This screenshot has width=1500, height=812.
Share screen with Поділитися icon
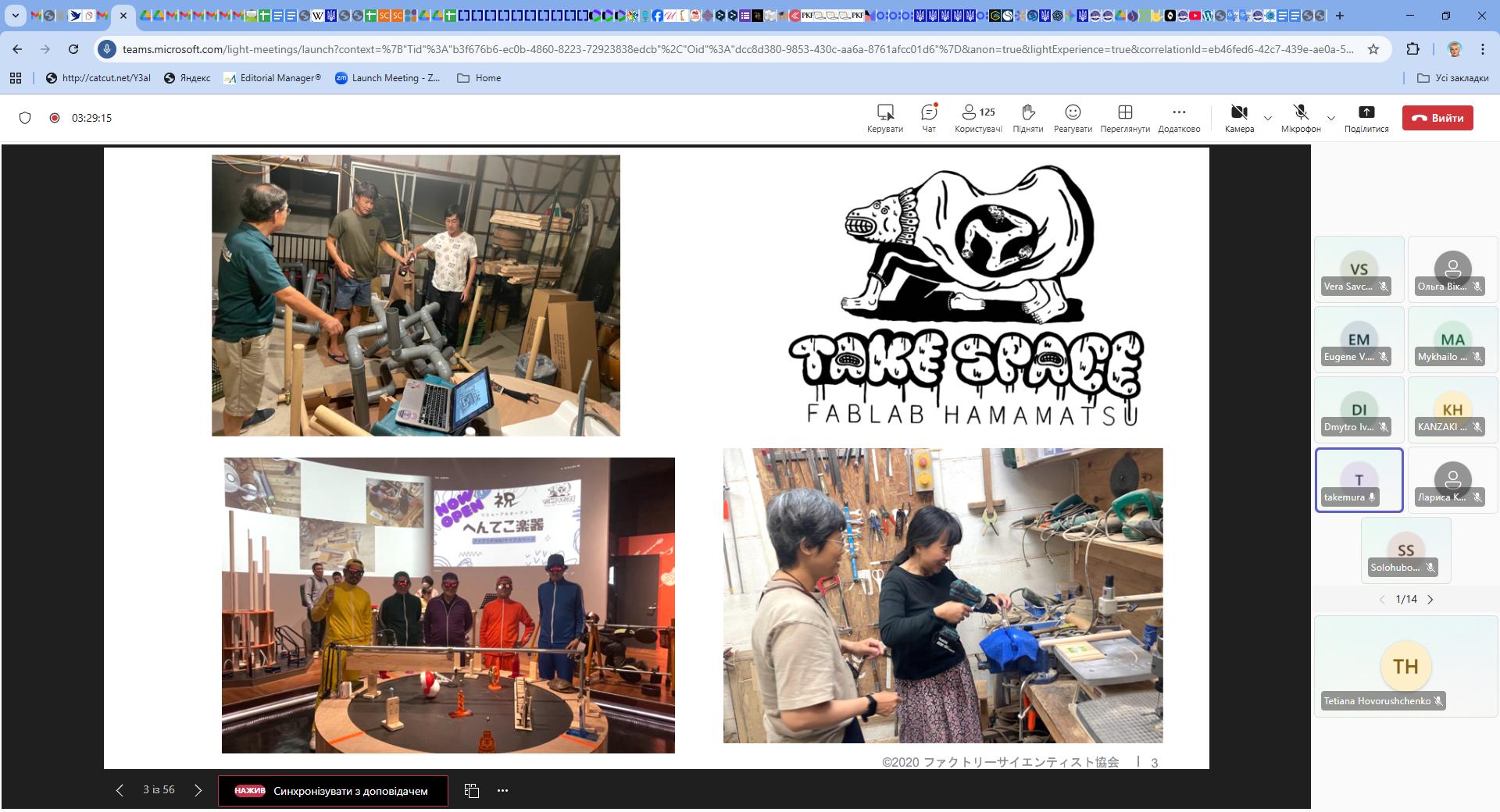pos(1366,118)
